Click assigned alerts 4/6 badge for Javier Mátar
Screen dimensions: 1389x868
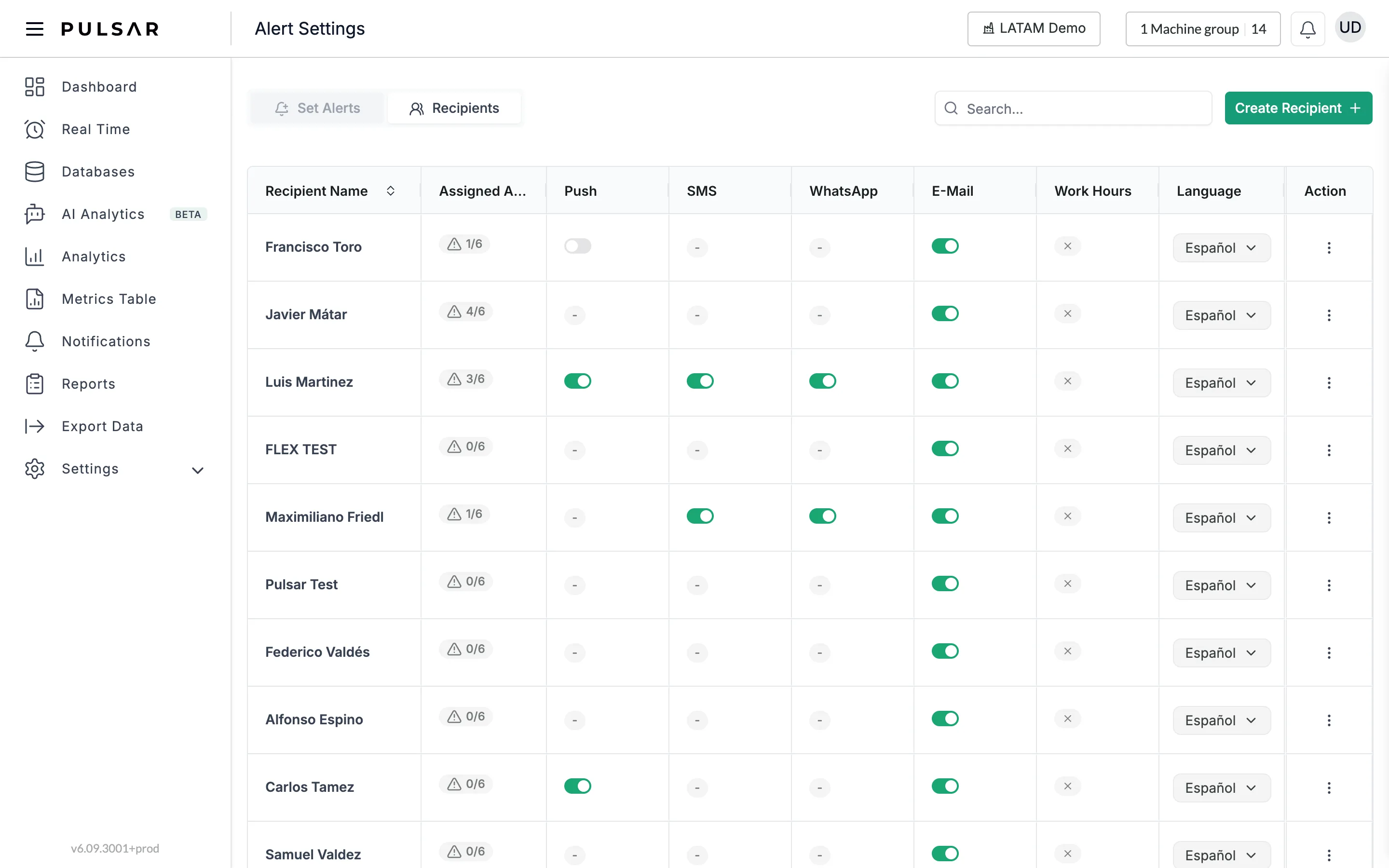tap(465, 311)
